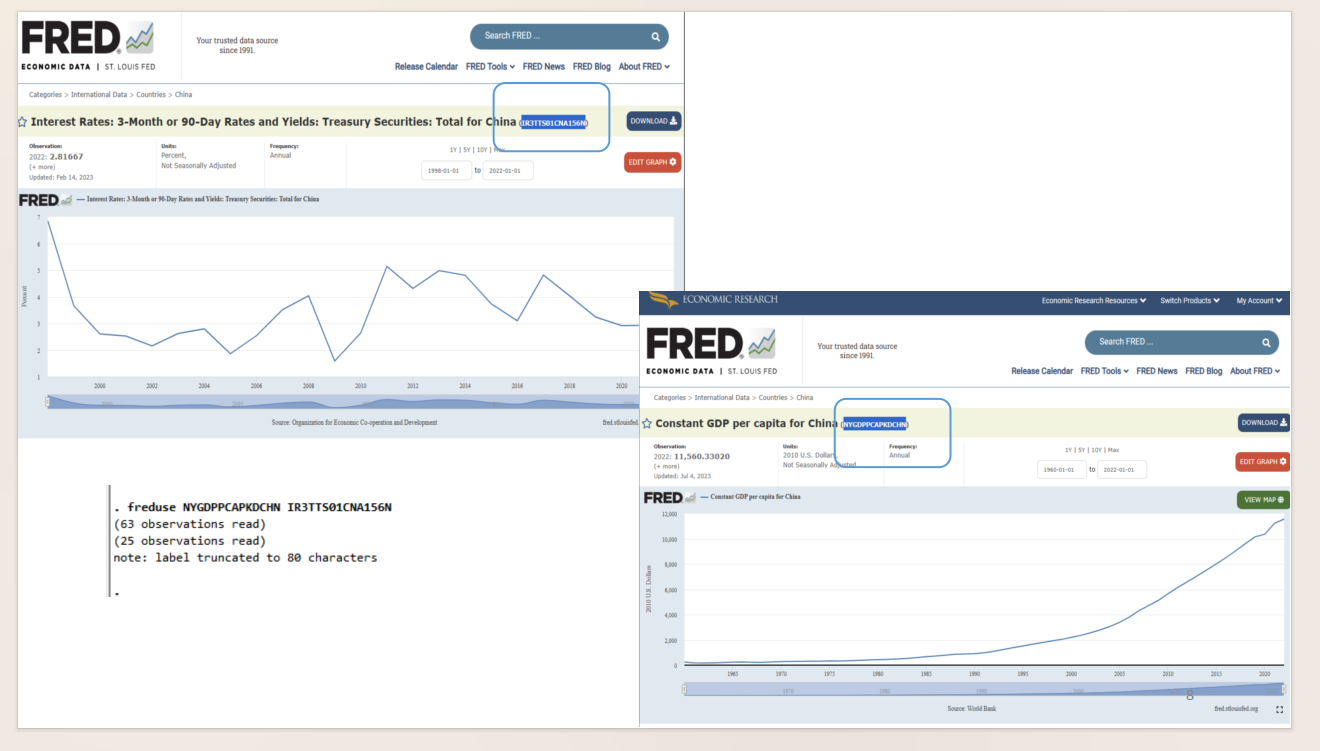Open FRED Tools menu on the Interest Rates page
The image size is (1320, 751).
pos(490,67)
